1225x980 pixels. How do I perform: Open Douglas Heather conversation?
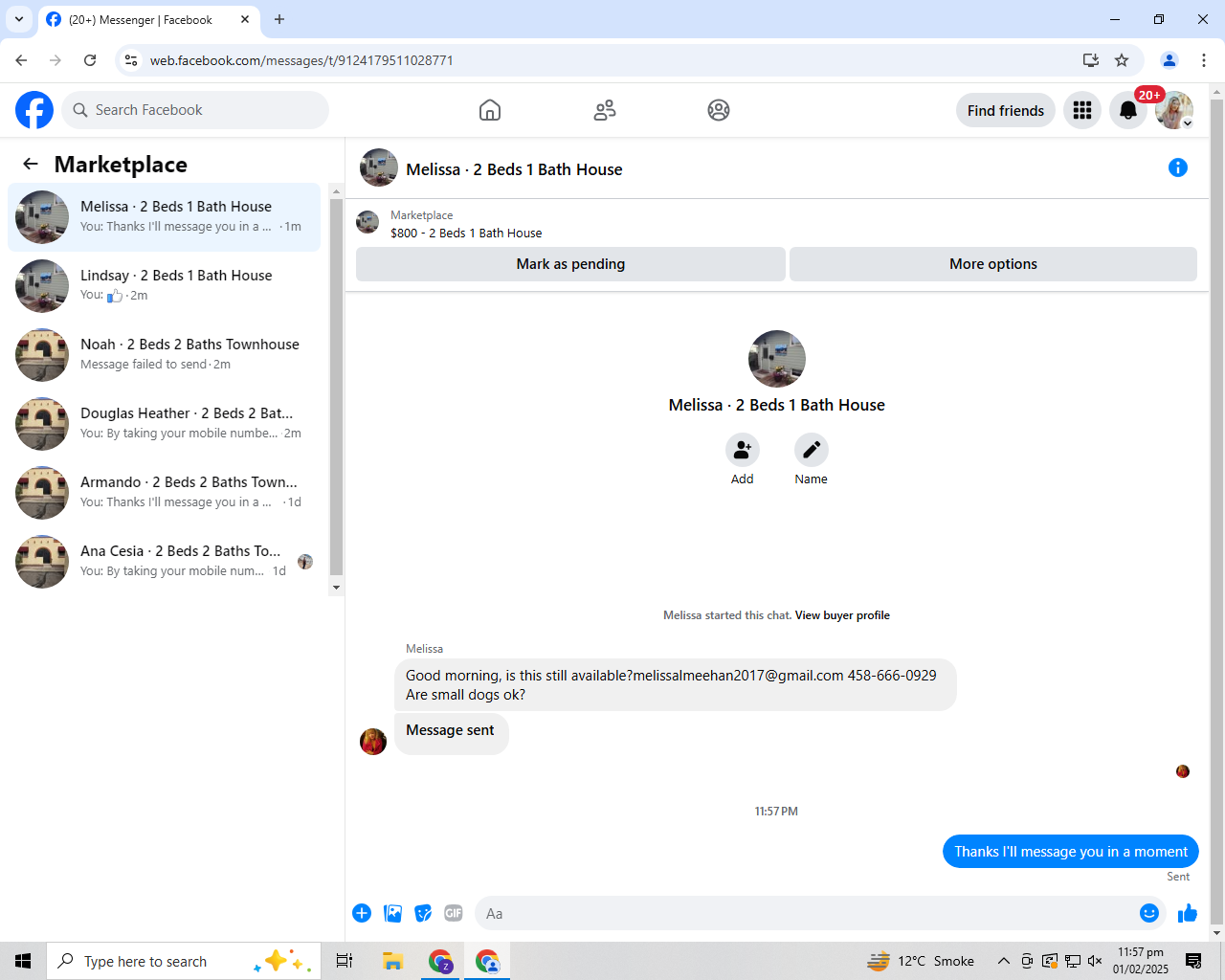click(x=165, y=424)
